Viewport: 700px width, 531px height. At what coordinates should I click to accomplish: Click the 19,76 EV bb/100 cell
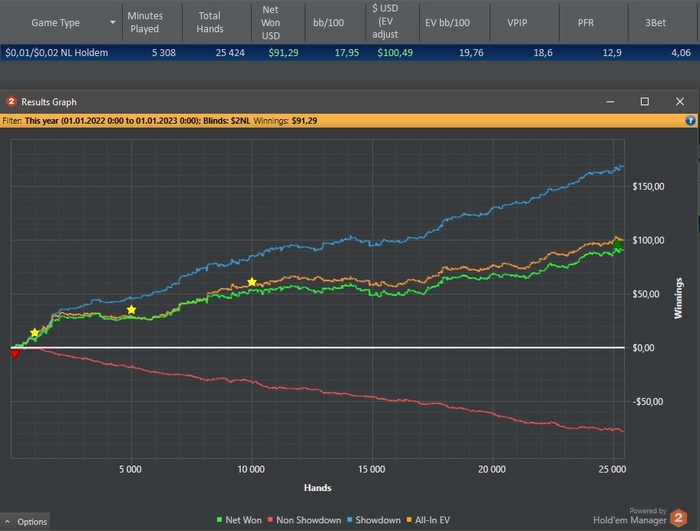471,53
